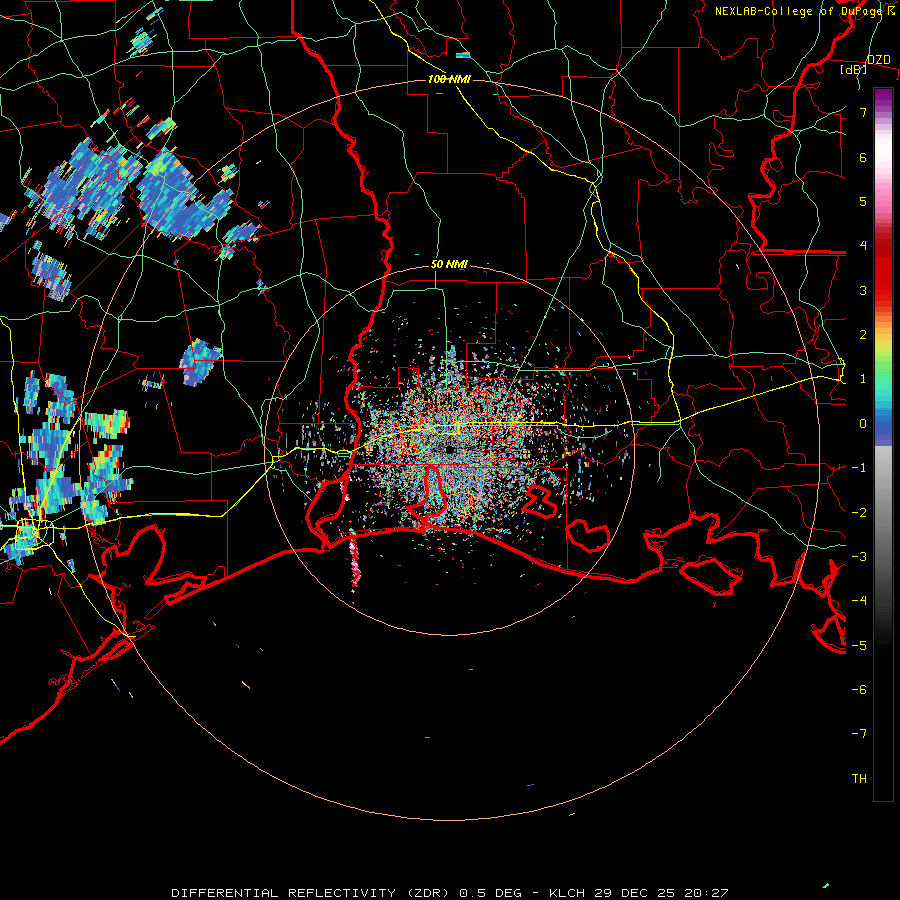Click the 0 dB legend value
Viewport: 900px width, 900px height.
tap(863, 424)
